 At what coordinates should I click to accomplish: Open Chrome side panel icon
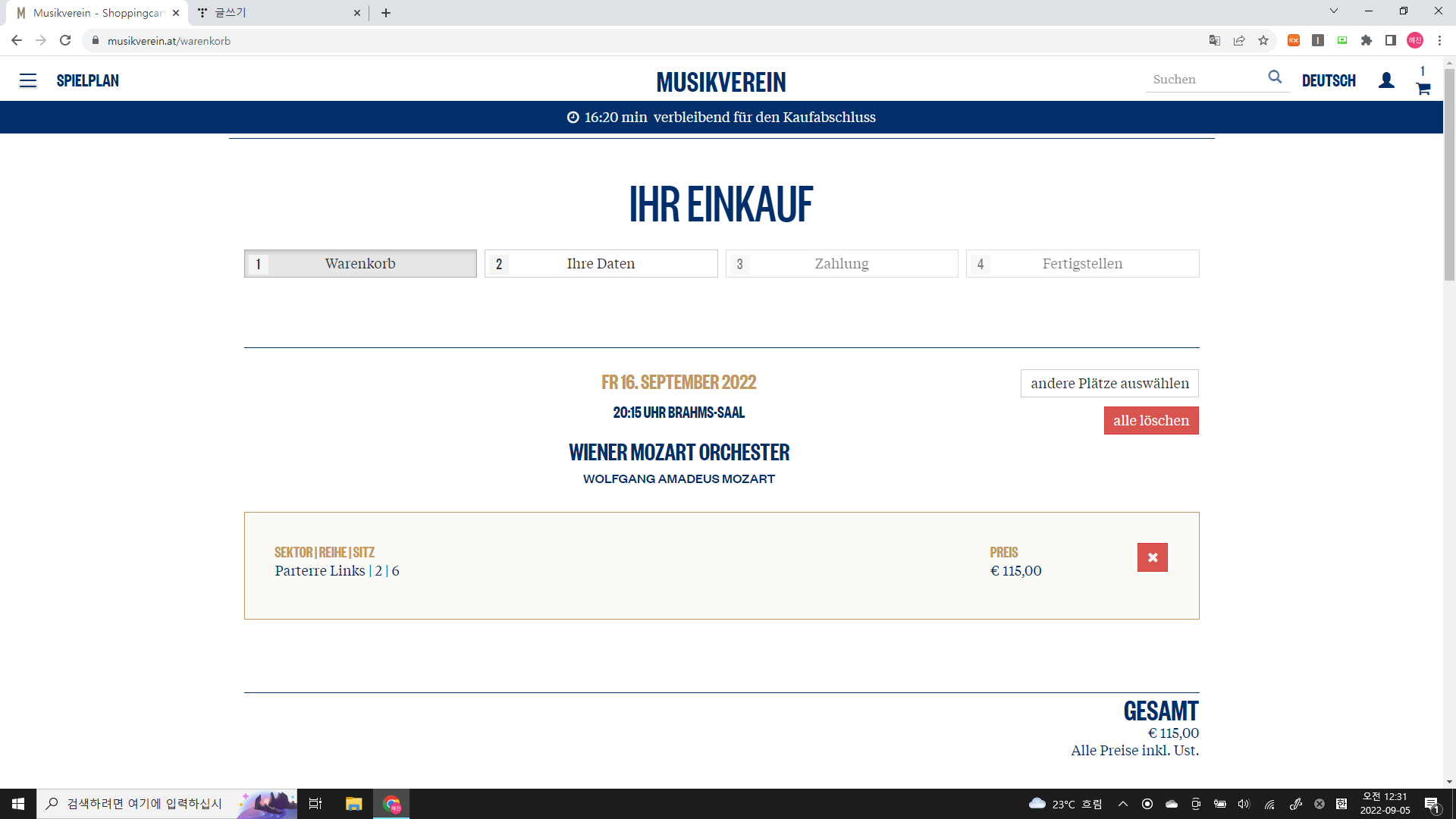[x=1391, y=40]
